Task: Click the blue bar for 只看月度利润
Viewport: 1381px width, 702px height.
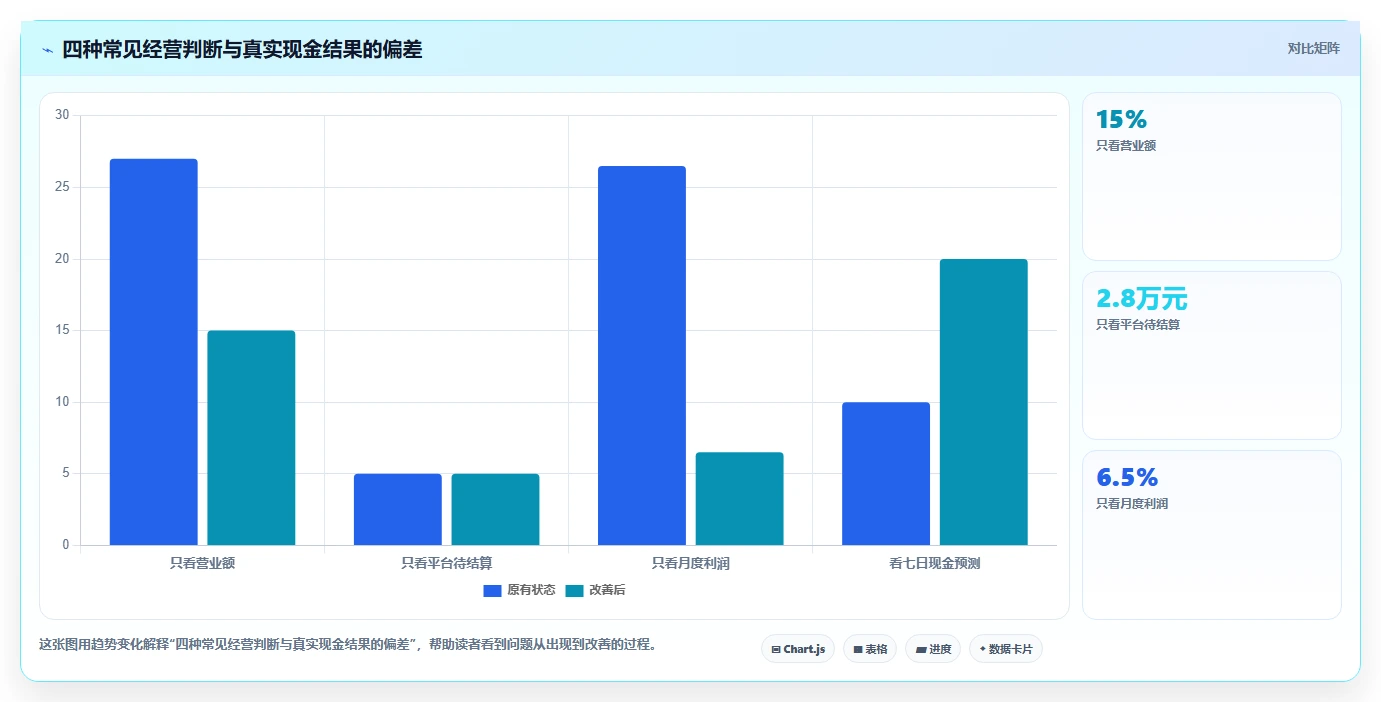Action: 642,355
